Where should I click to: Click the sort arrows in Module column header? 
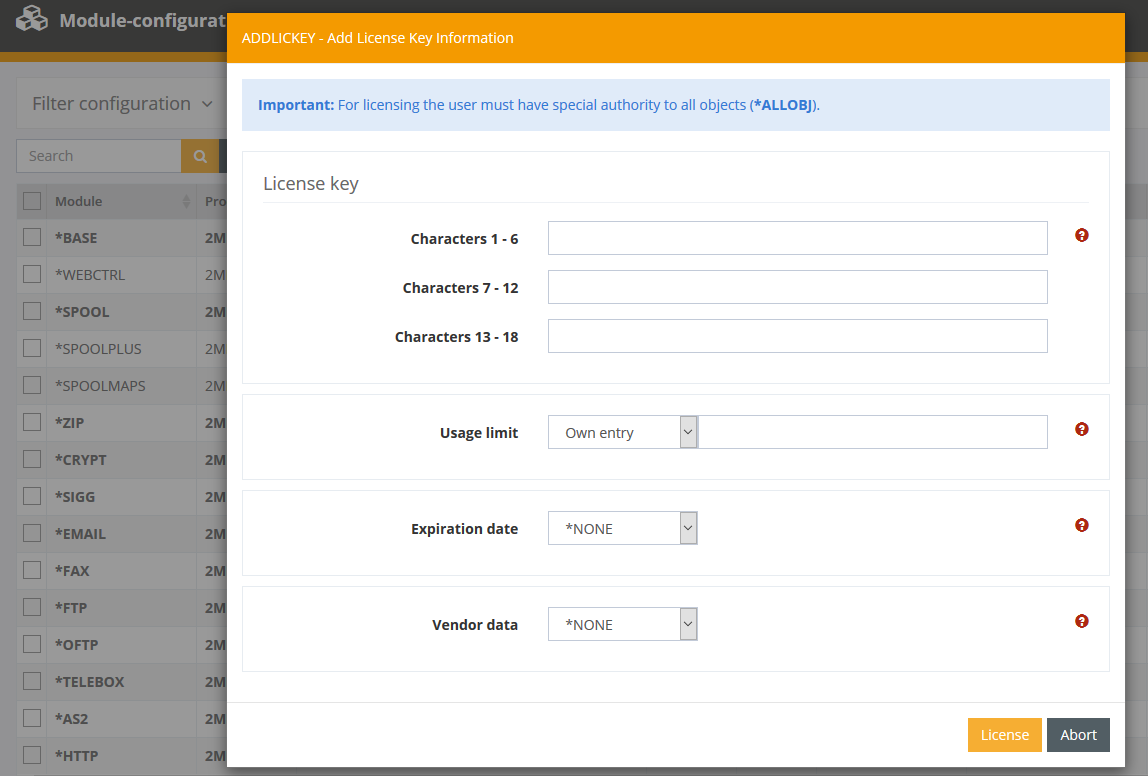point(186,202)
